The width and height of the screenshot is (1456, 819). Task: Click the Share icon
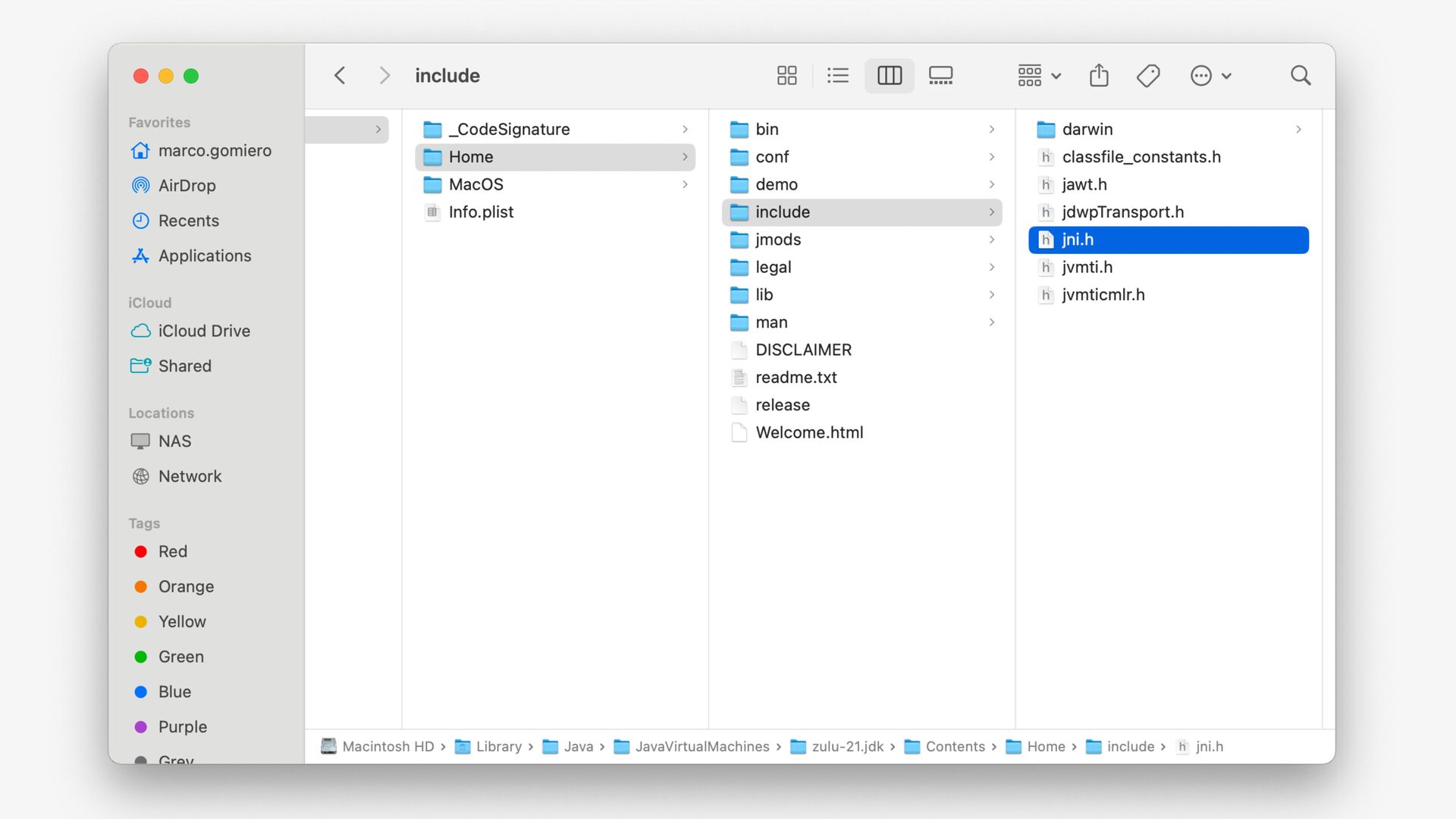click(1099, 75)
